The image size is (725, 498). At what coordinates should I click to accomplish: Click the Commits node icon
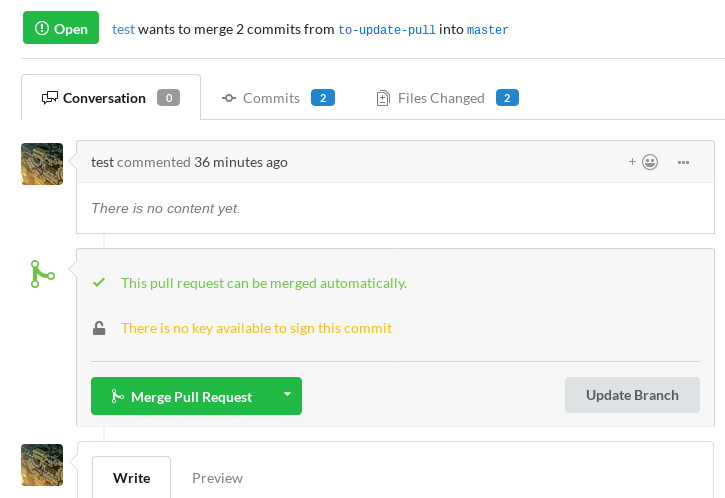(x=229, y=98)
